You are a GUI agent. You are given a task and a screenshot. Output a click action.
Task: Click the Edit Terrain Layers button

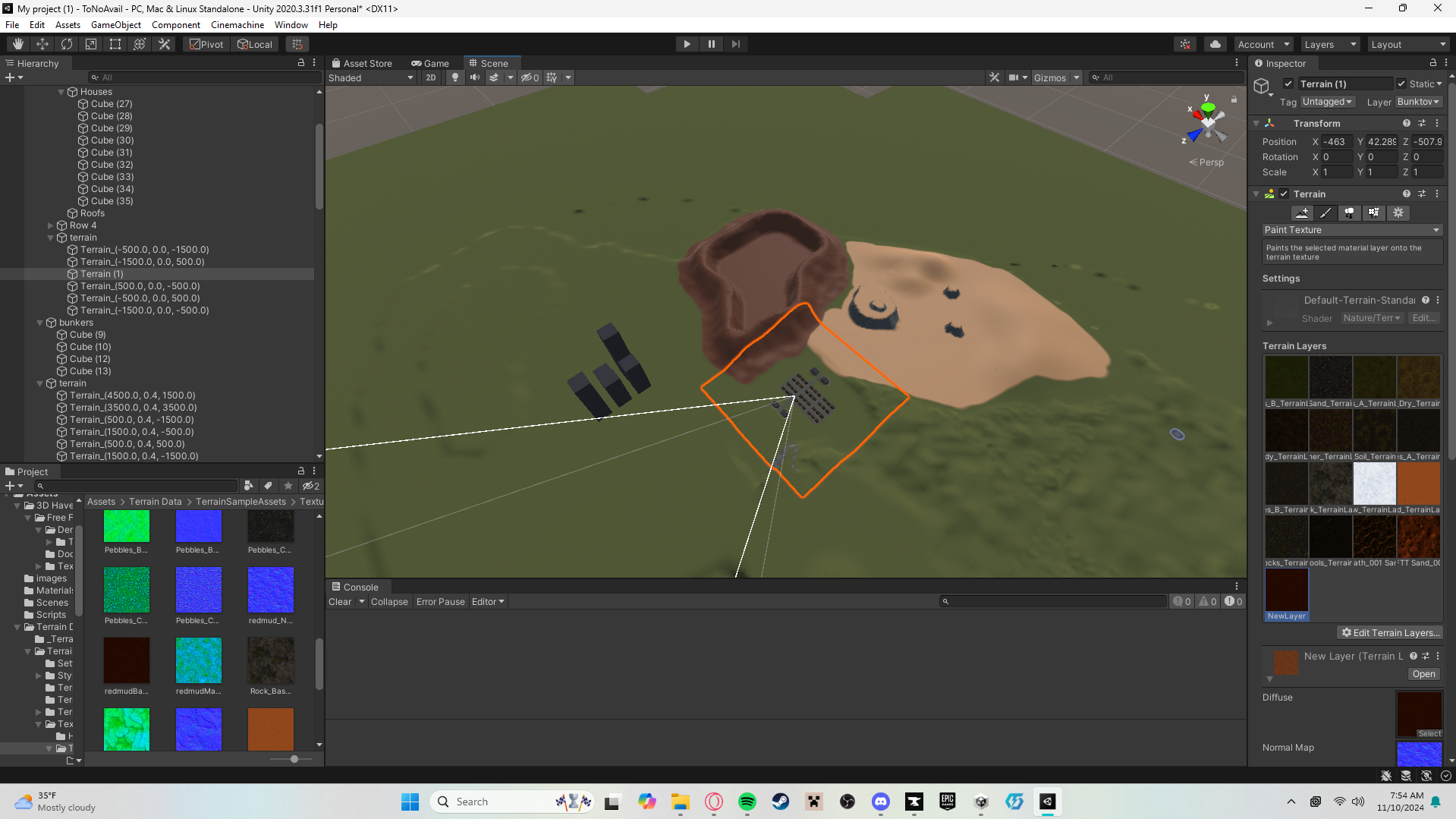point(1390,632)
